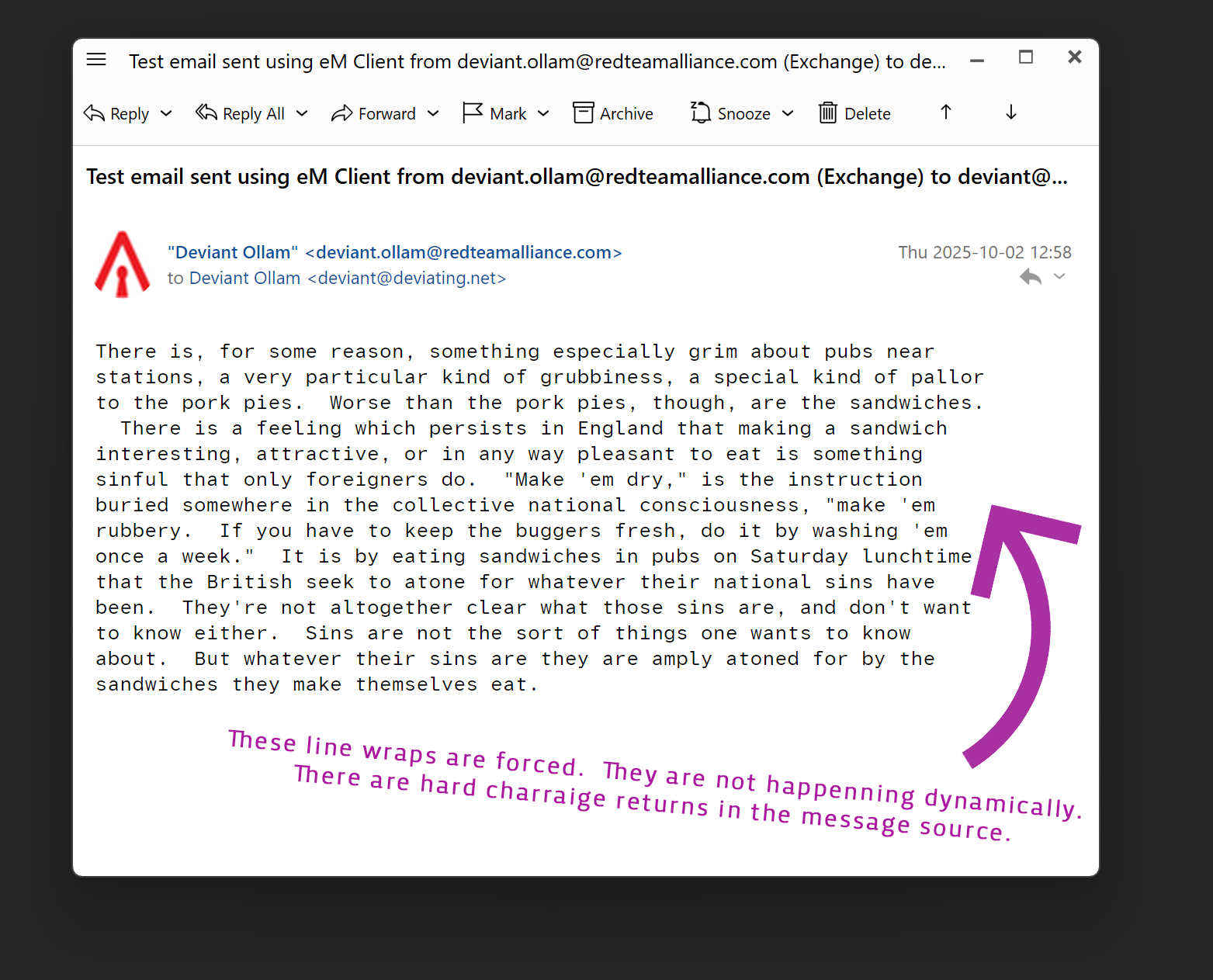Click recipient address deviant@deviating.net

coord(407,278)
